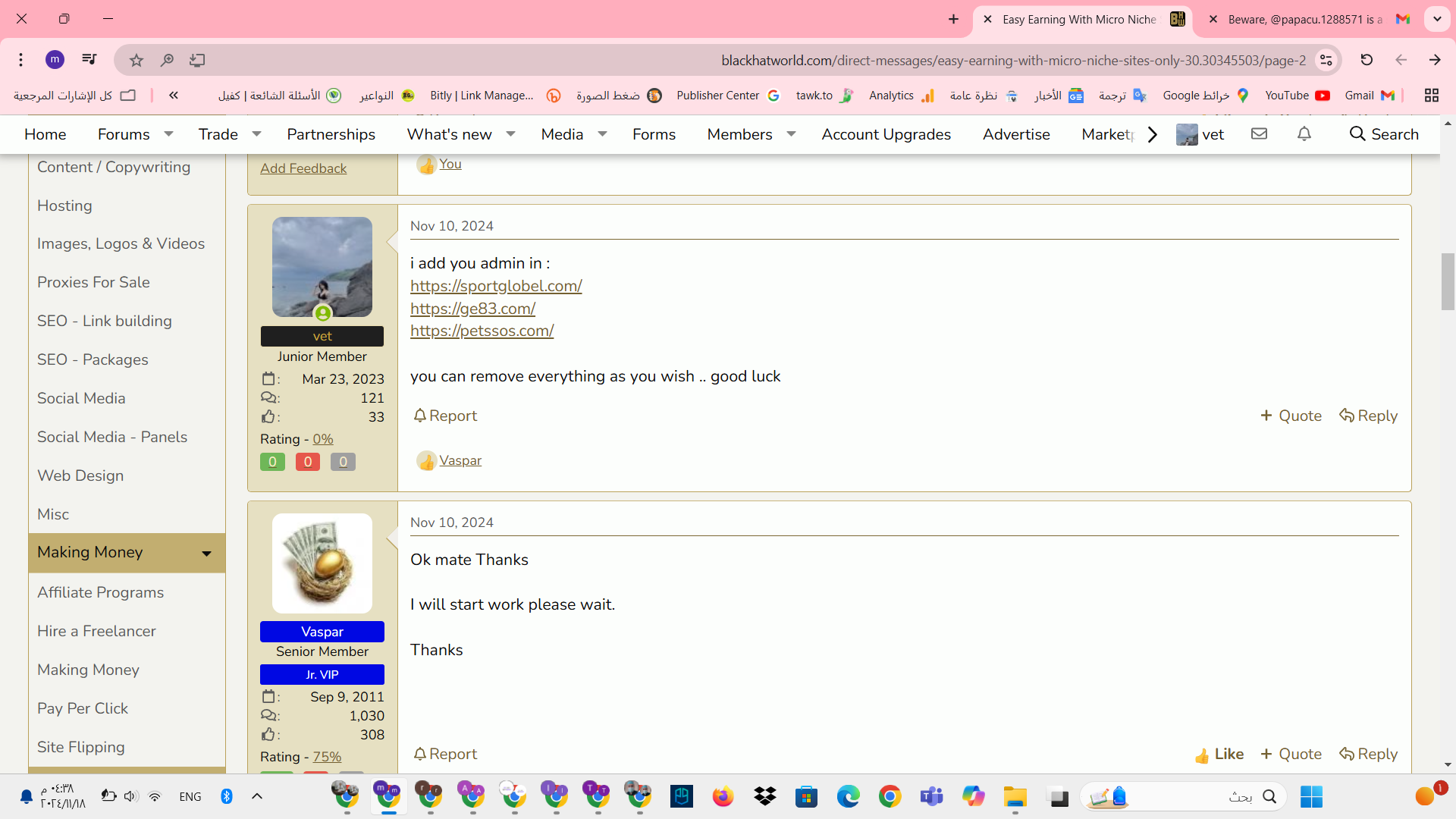
Task: Close the 'Easy Earning With Micro Niche' tab
Action: tap(987, 19)
